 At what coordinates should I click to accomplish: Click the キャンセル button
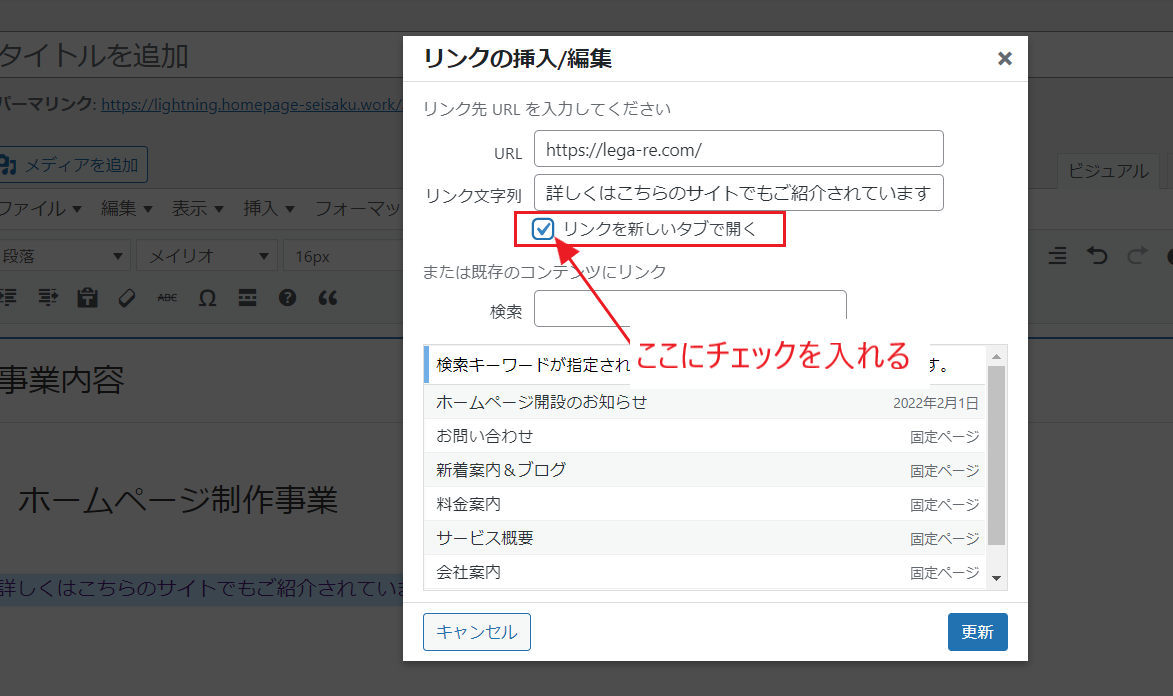pos(477,632)
